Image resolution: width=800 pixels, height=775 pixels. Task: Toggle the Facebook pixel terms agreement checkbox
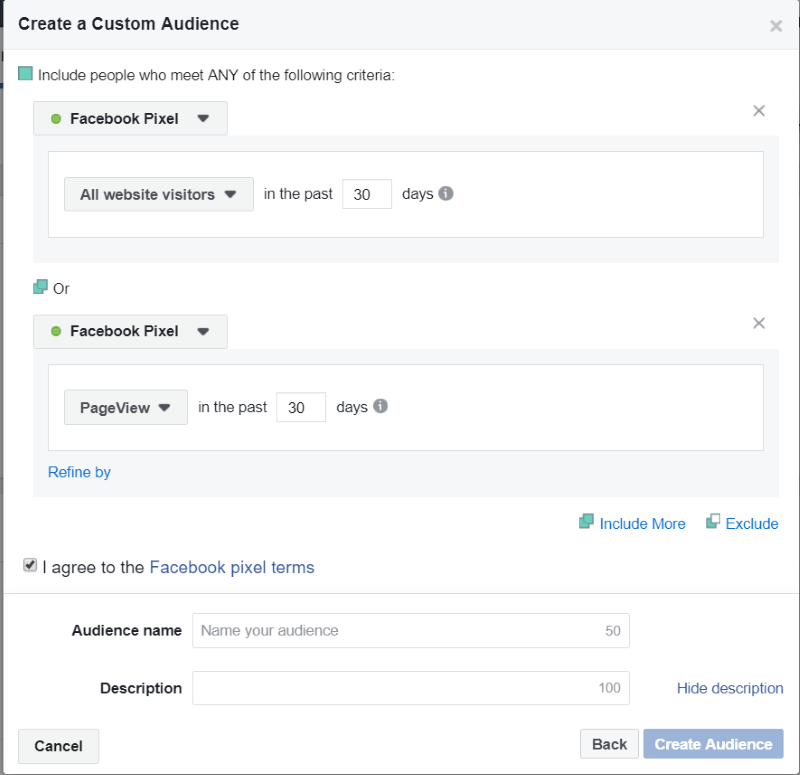[x=30, y=565]
